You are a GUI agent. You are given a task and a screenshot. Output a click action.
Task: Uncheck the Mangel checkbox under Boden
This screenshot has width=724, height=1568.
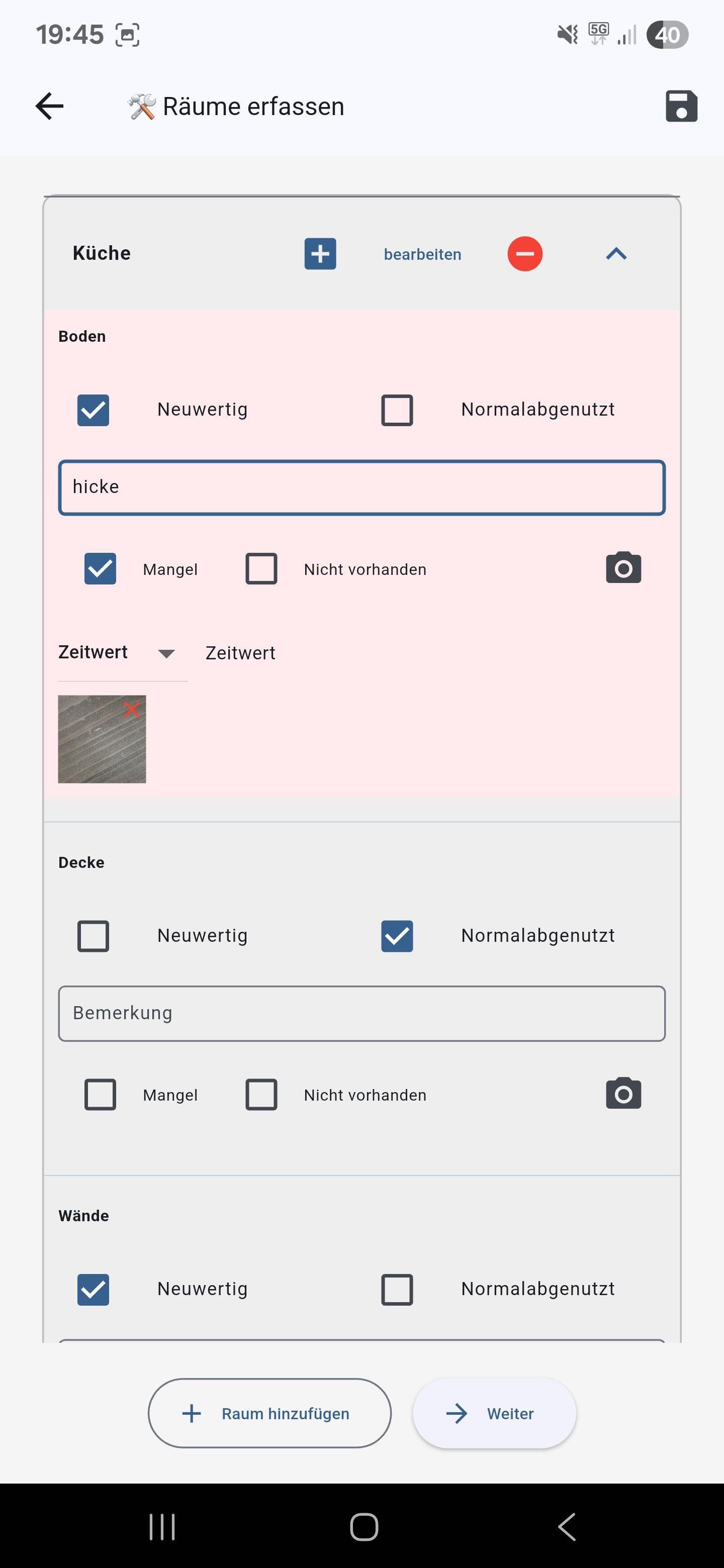click(101, 568)
